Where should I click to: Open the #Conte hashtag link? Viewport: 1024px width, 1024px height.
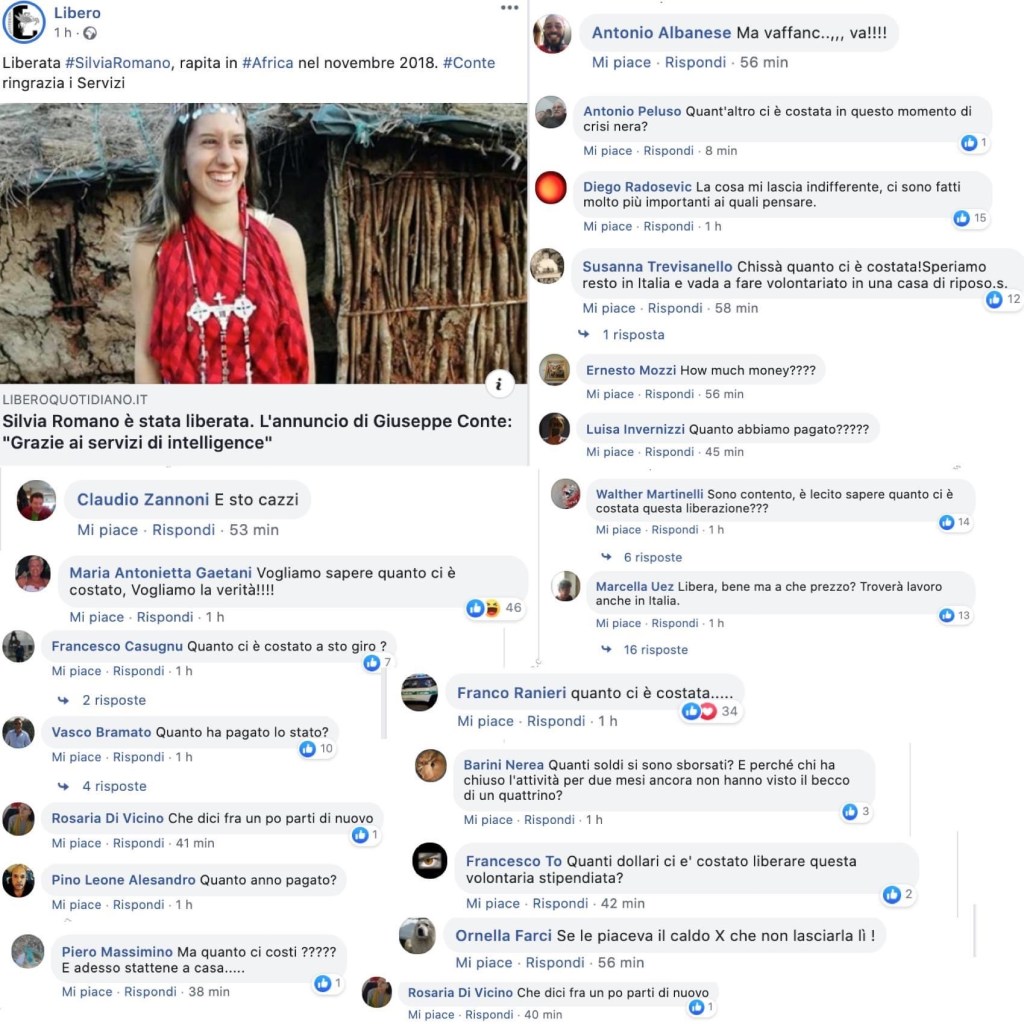click(x=469, y=63)
